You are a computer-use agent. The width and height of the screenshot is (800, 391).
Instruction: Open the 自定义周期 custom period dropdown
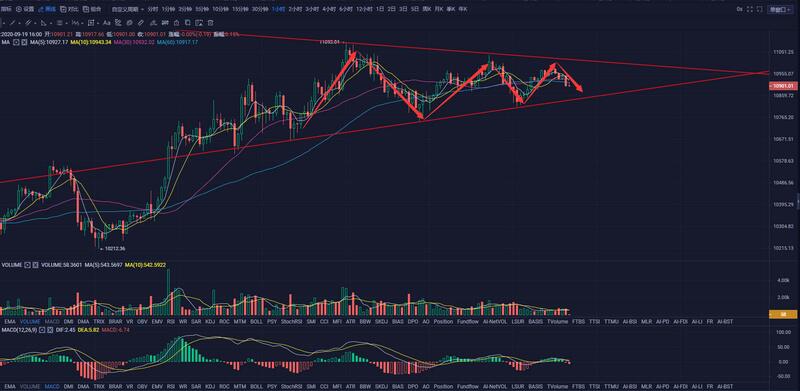(x=128, y=9)
